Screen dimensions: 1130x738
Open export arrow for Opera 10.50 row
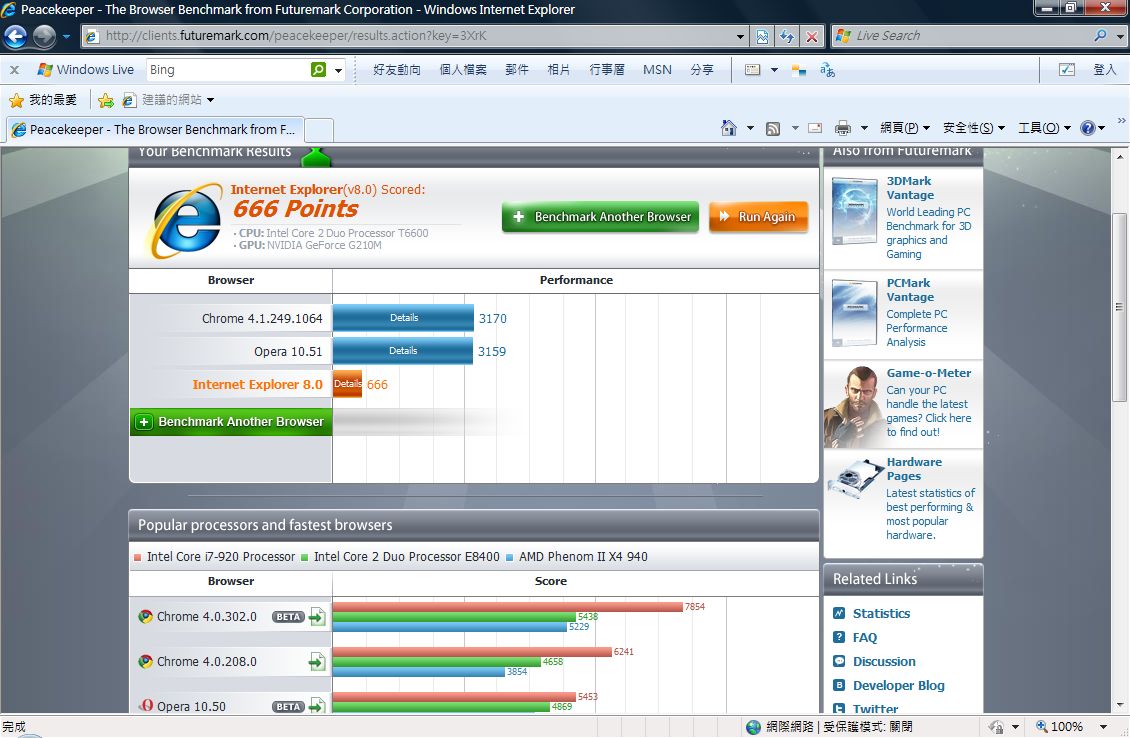coord(317,706)
